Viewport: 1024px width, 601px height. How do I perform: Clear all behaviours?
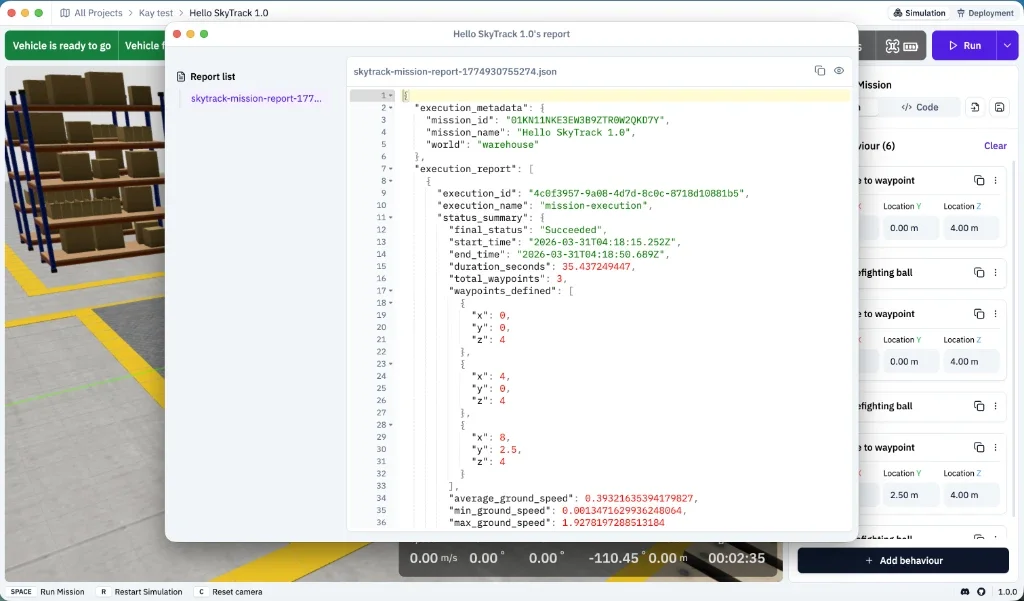tap(995, 146)
